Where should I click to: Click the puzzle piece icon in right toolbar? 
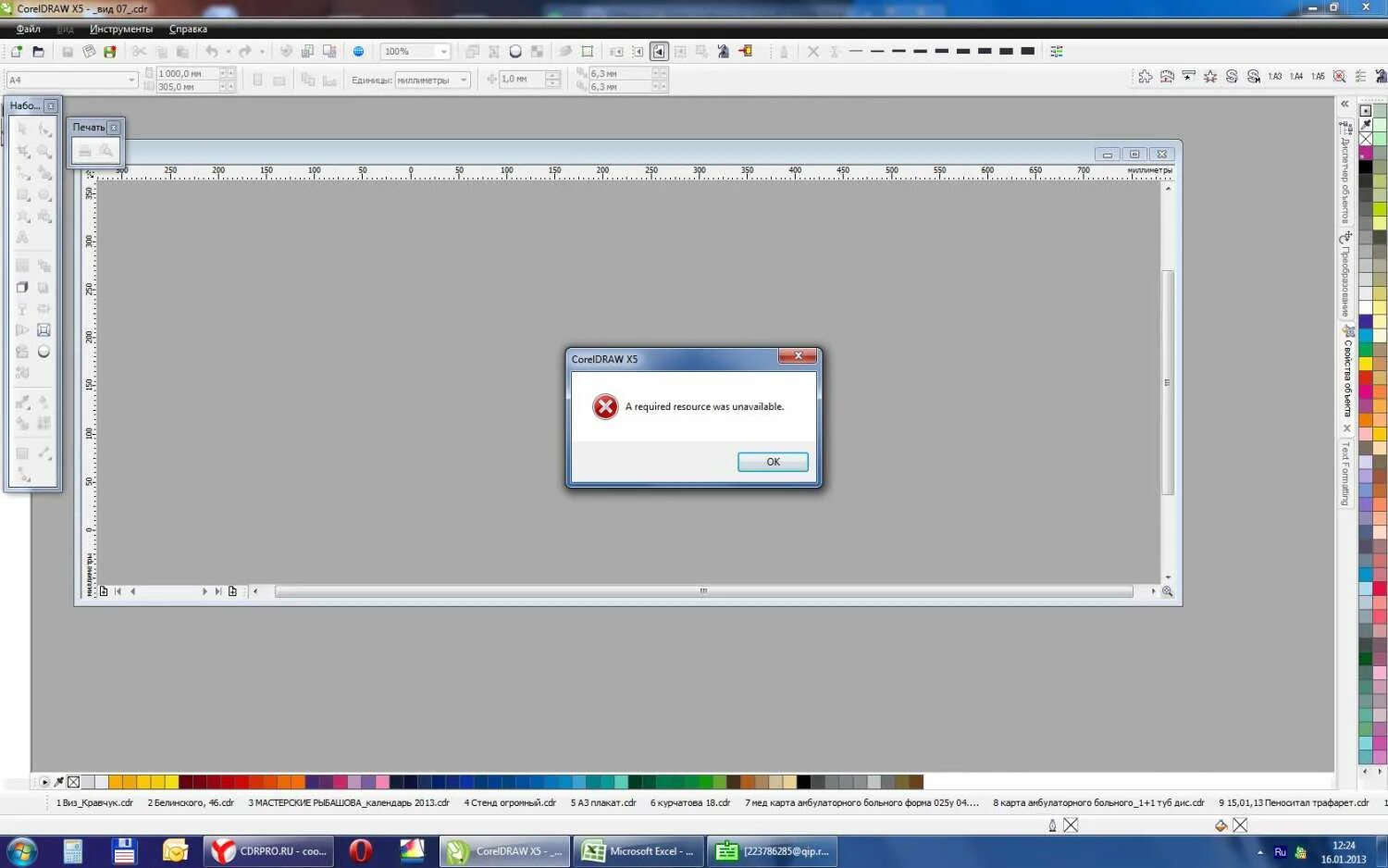tap(1146, 76)
